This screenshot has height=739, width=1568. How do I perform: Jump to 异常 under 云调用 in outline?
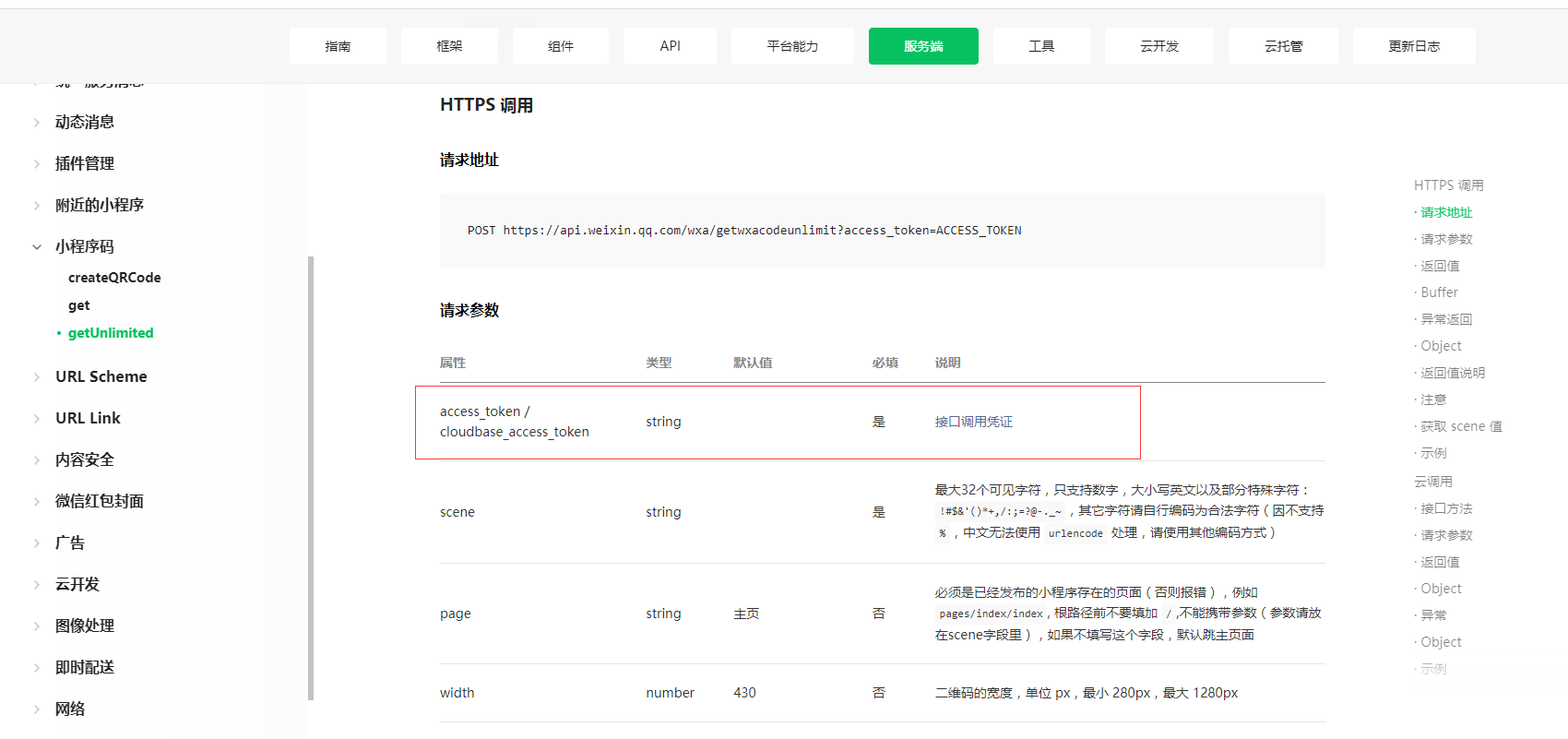1433,615
